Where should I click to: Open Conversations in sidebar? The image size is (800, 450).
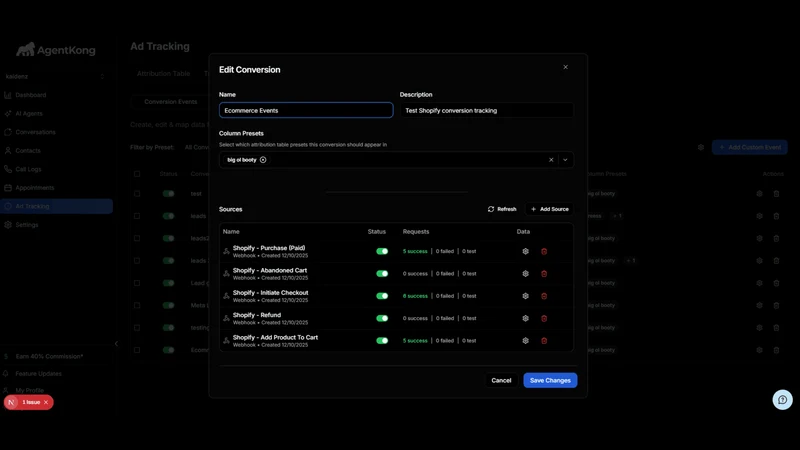pos(35,132)
